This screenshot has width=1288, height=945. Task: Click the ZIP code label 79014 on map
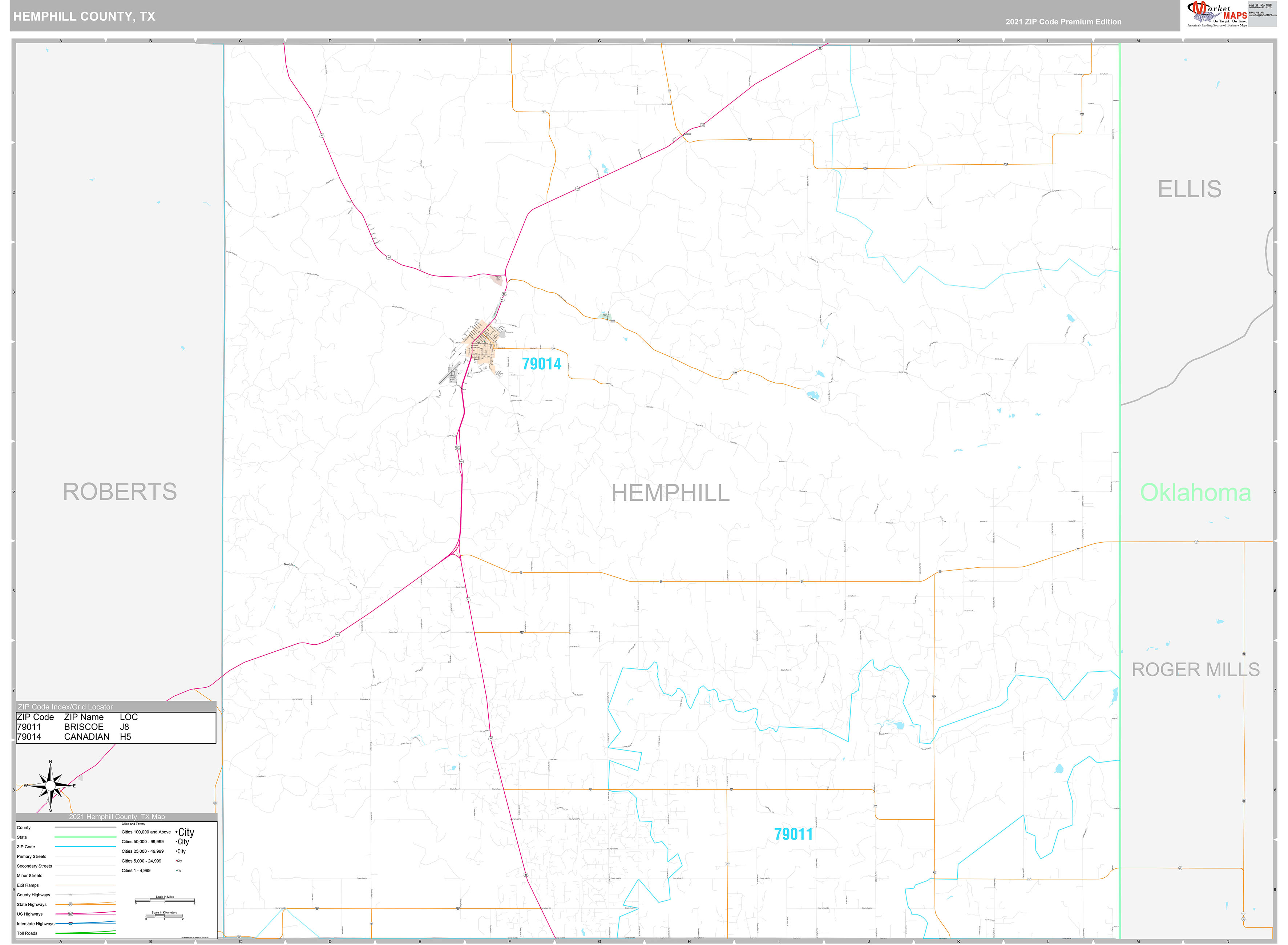coord(541,364)
